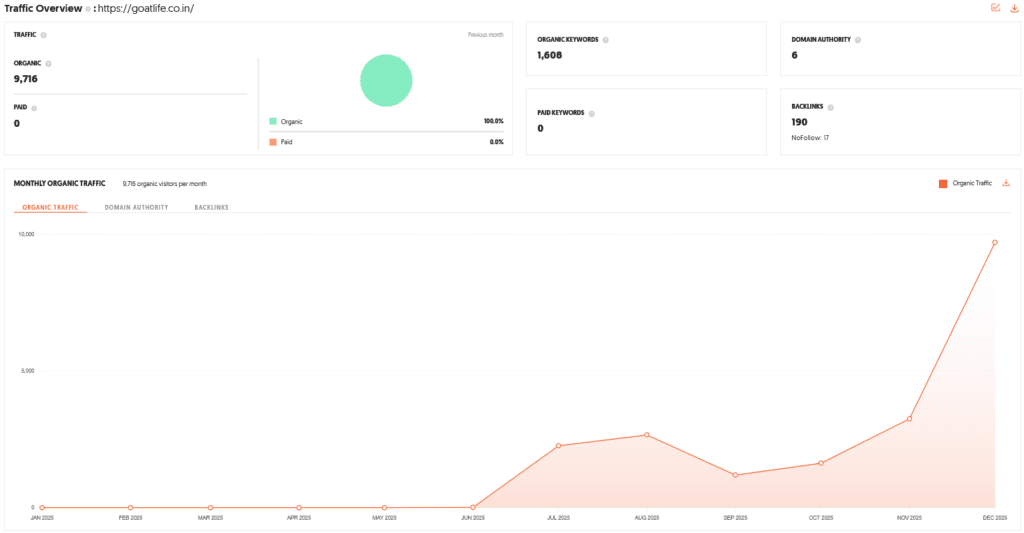Screen dimensions: 1024x533
Task: Click the MONTHLY ORGANIC TRAFFIC heading
Action: [x=59, y=184]
